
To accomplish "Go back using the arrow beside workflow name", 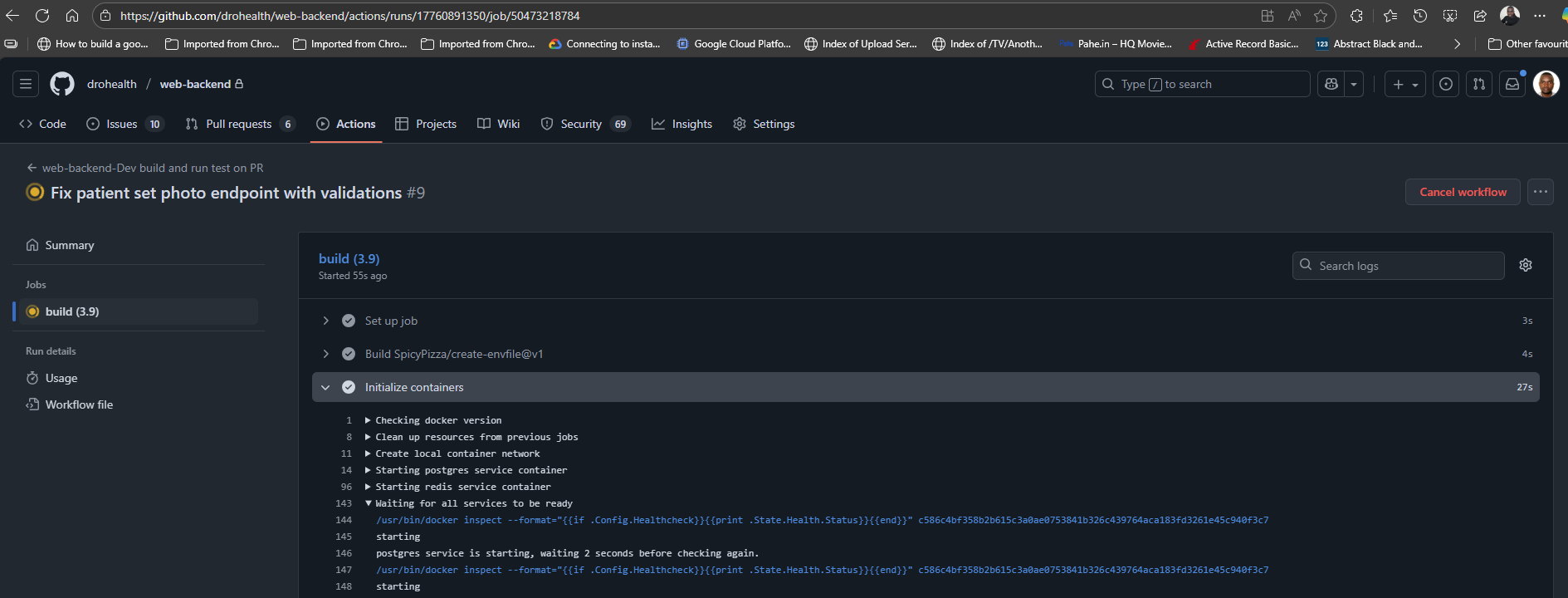I will tap(32, 168).
